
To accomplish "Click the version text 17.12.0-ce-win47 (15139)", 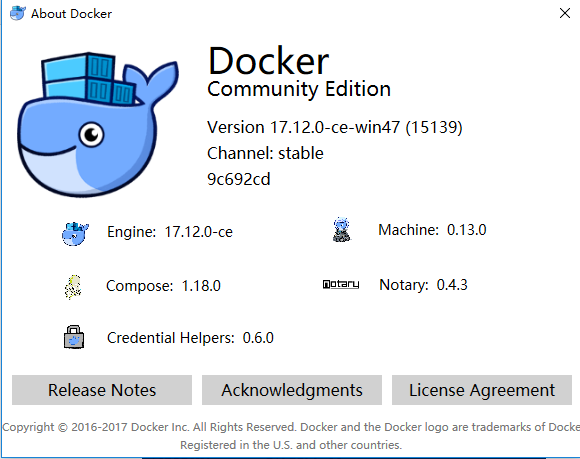I will tap(335, 128).
